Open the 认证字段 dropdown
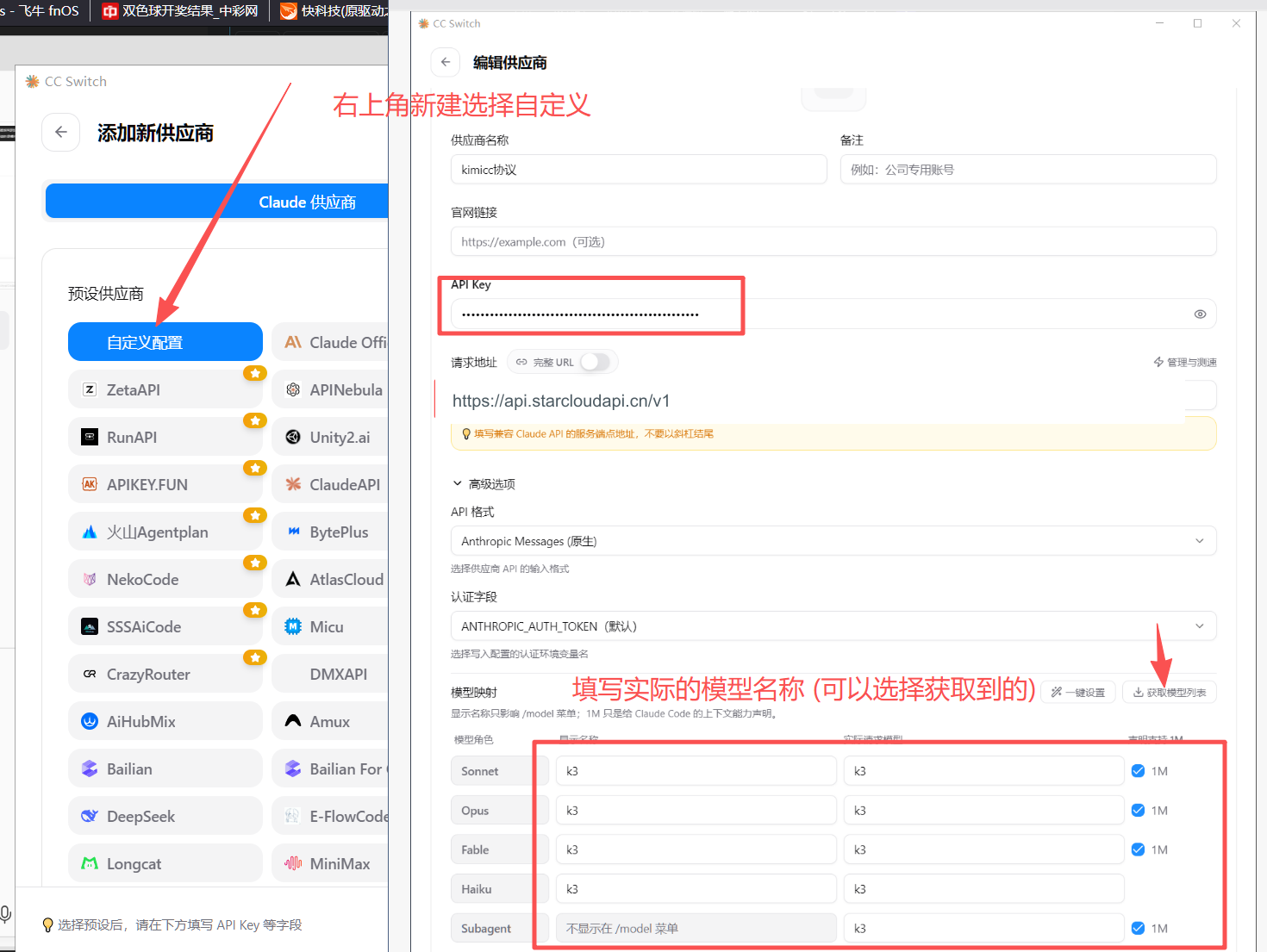This screenshot has width=1267, height=952. point(833,626)
